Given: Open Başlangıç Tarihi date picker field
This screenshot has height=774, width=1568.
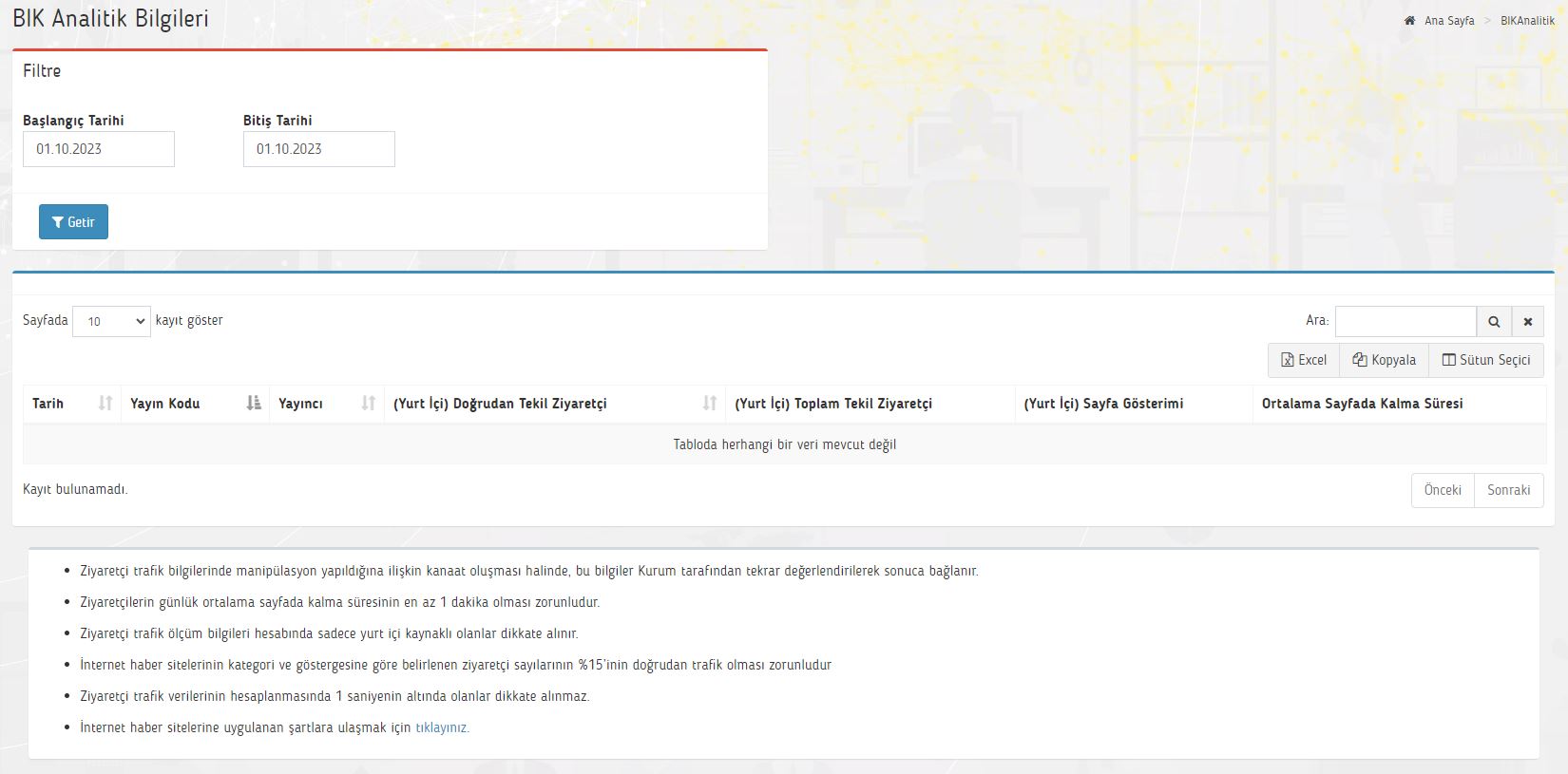Looking at the screenshot, I should [99, 149].
